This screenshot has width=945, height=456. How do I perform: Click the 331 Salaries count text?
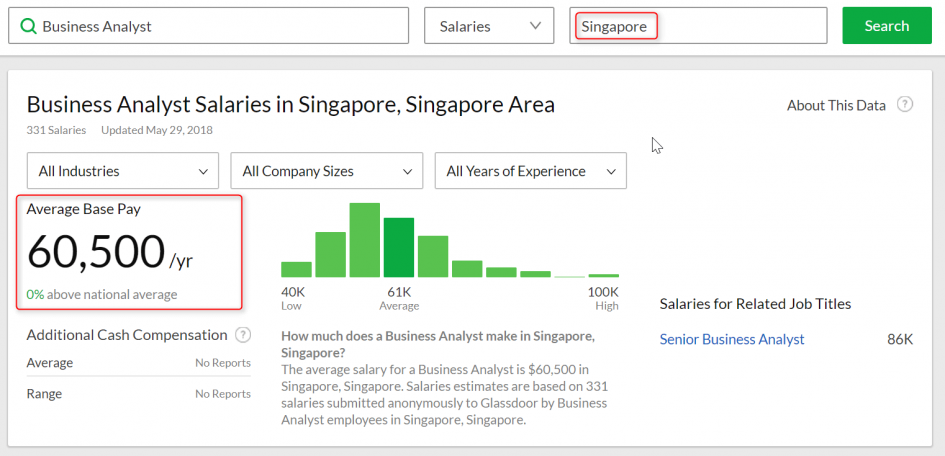point(56,130)
